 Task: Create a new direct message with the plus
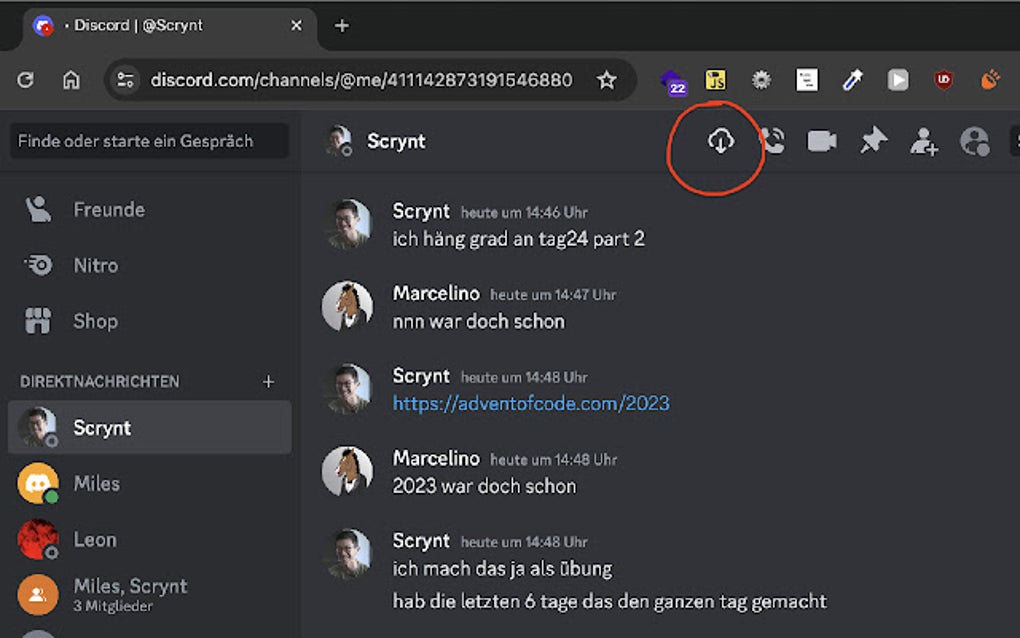click(x=269, y=381)
